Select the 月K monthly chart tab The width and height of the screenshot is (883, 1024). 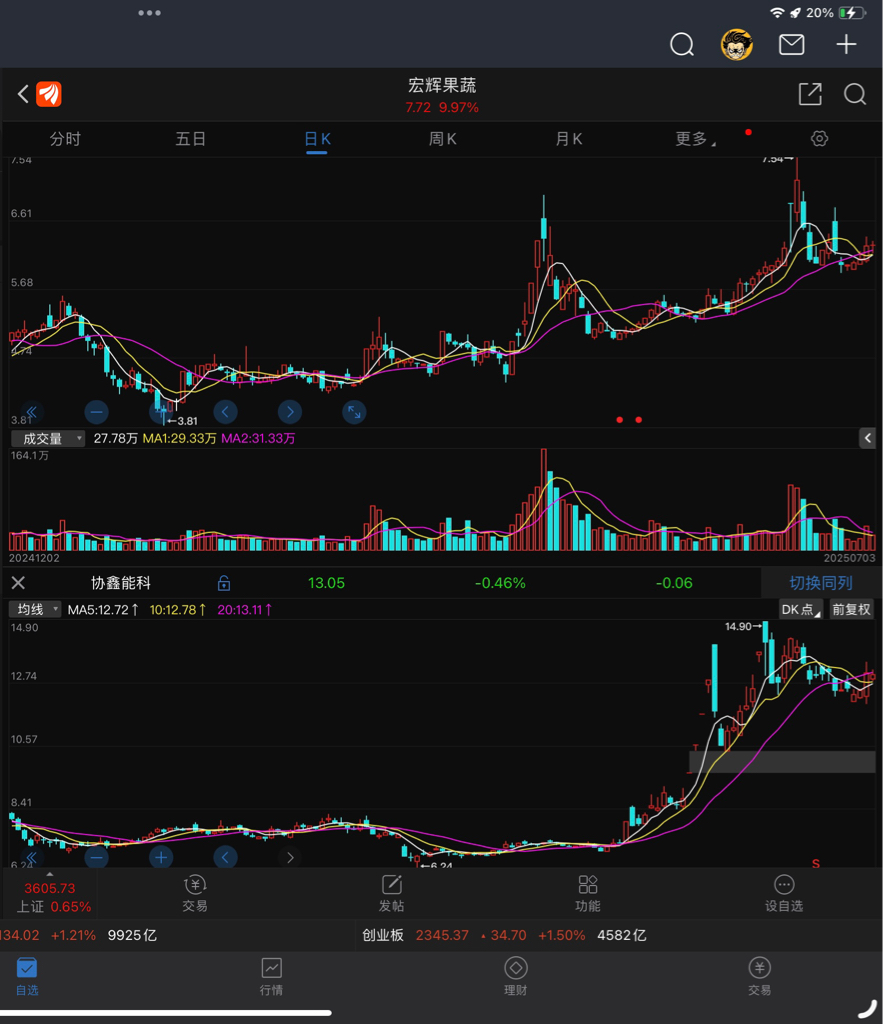(569, 139)
